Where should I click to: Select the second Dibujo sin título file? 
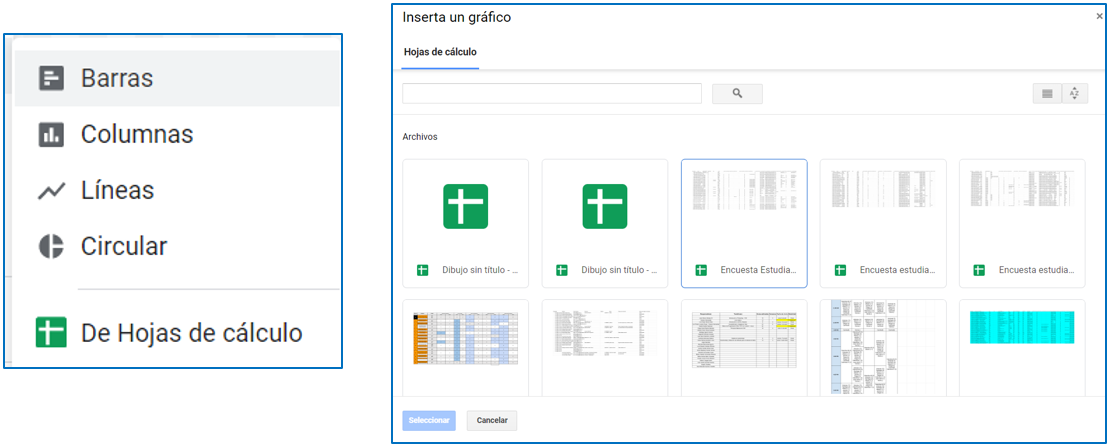click(x=604, y=223)
